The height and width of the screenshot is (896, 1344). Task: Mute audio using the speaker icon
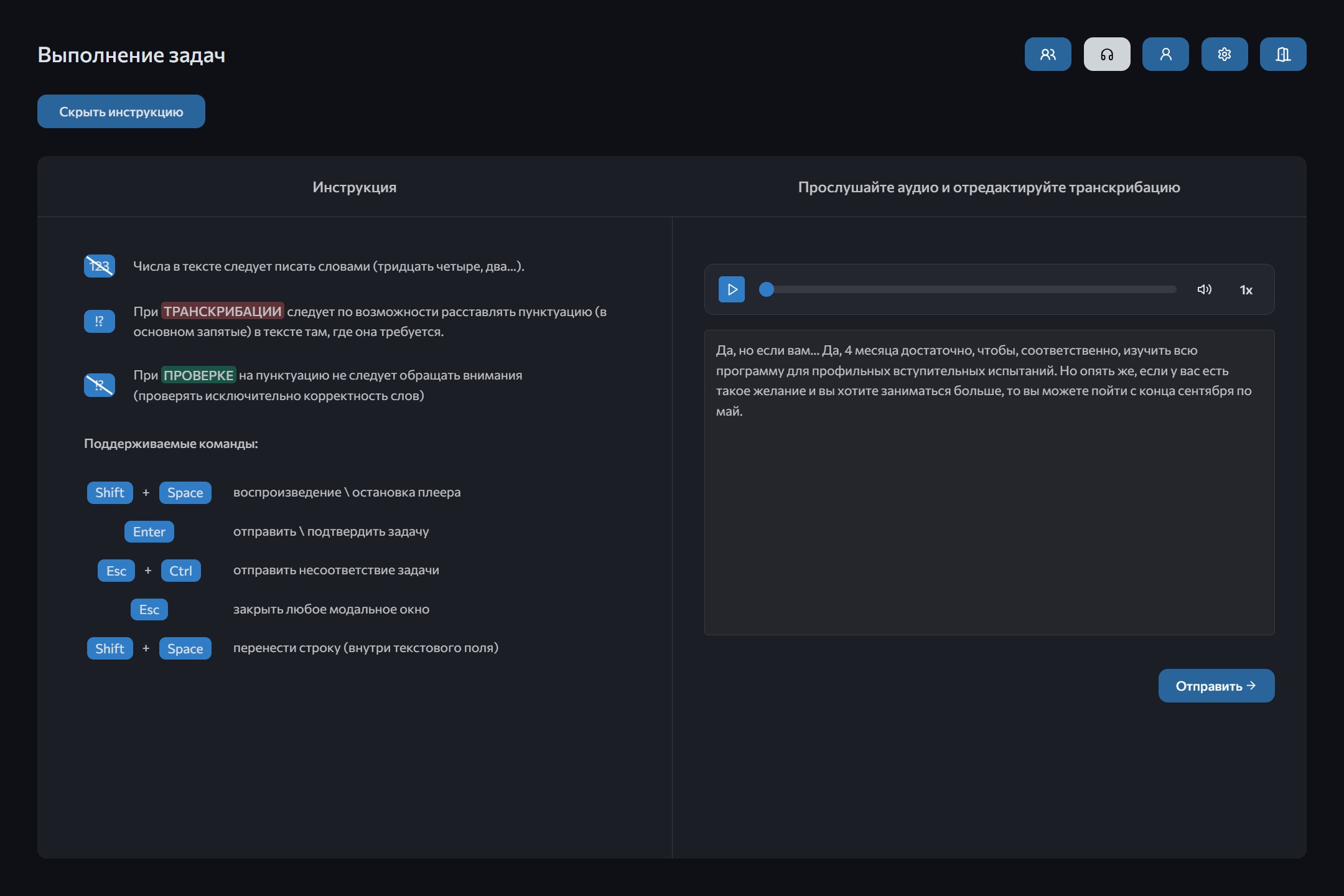1204,289
